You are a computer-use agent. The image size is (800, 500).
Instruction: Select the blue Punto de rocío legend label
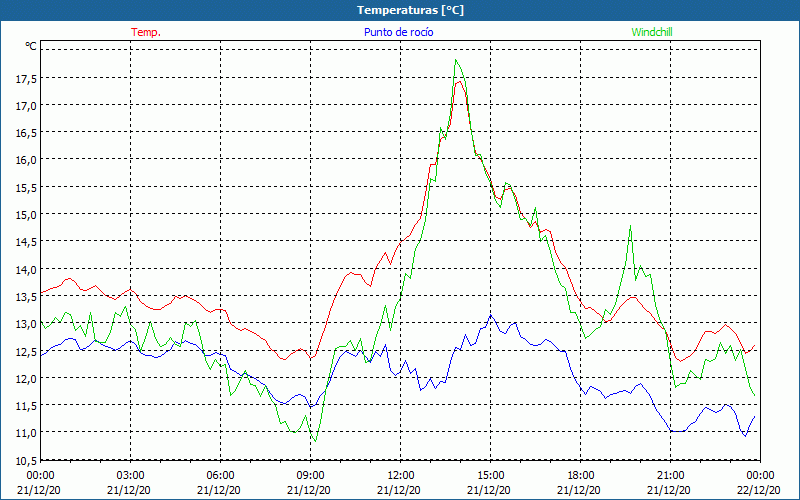click(398, 32)
